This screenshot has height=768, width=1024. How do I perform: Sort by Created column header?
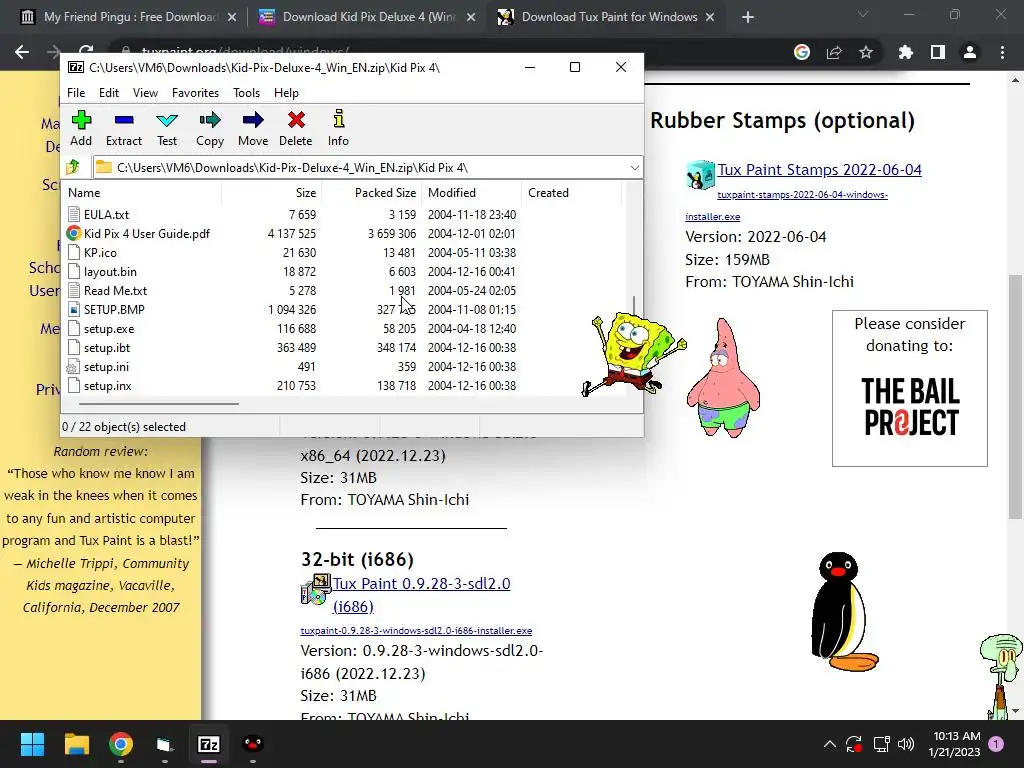(x=571, y=193)
